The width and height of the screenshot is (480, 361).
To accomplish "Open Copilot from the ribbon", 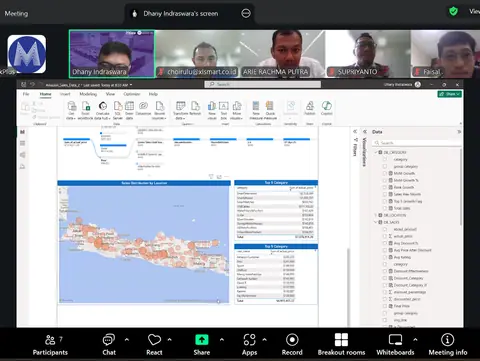I will (327, 109).
